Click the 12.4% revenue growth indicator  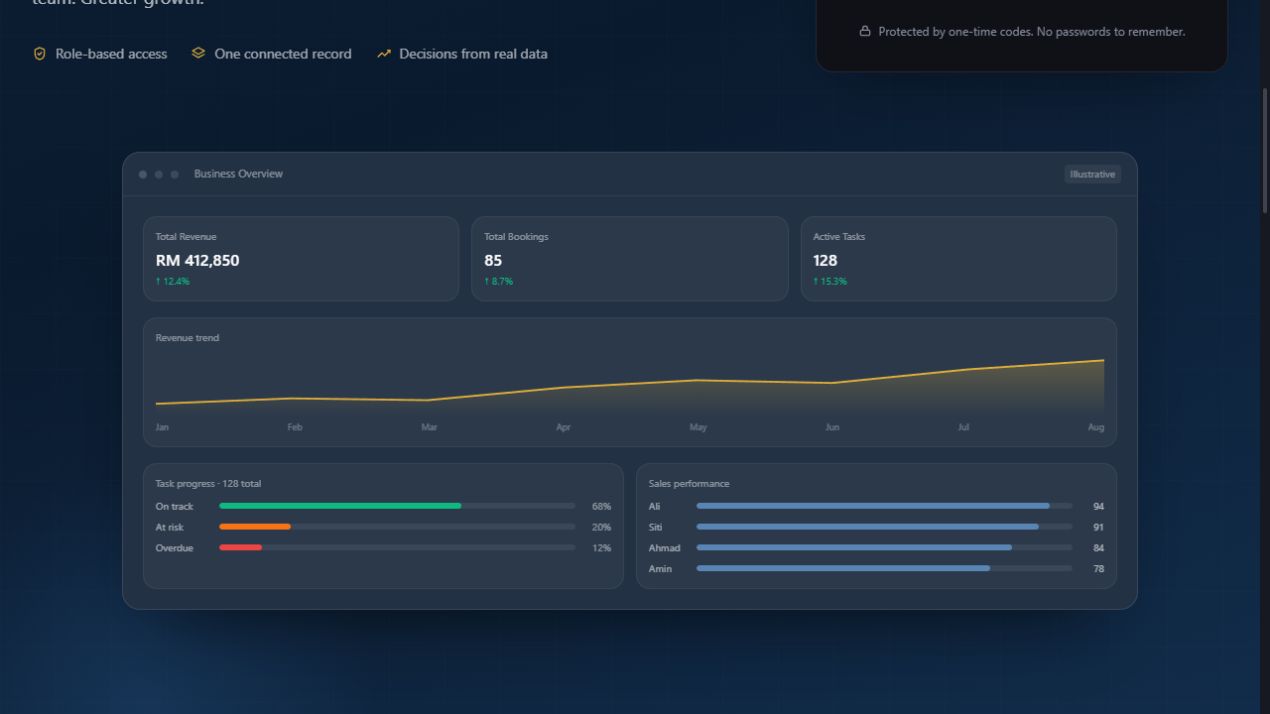tap(172, 282)
